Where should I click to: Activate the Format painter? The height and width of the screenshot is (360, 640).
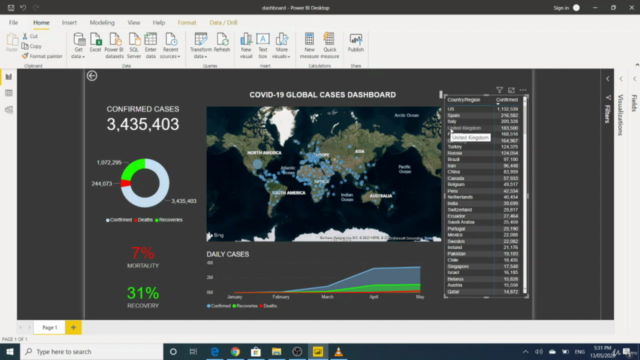(x=42, y=56)
